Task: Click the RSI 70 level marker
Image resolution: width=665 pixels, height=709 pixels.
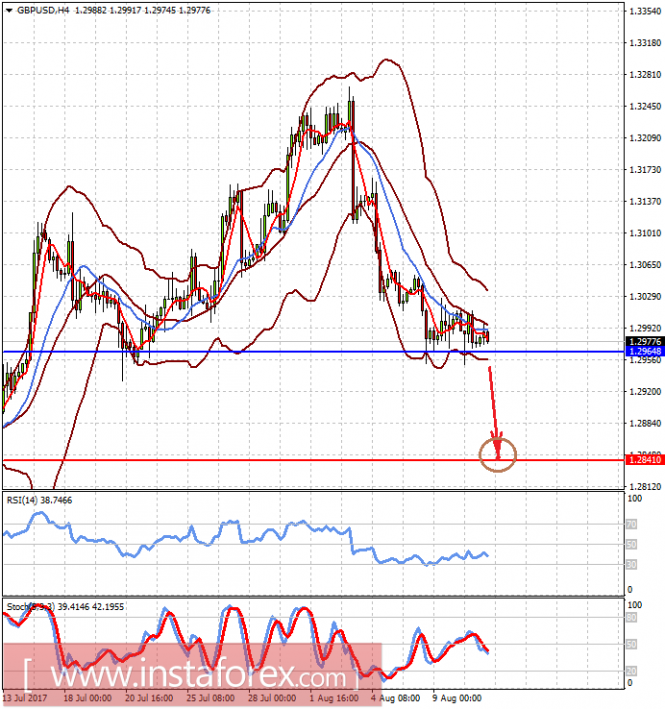Action: [632, 525]
